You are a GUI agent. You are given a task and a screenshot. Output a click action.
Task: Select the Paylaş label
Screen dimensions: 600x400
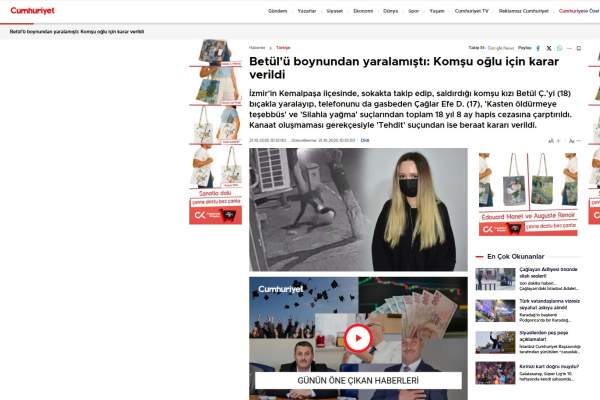tap(525, 48)
